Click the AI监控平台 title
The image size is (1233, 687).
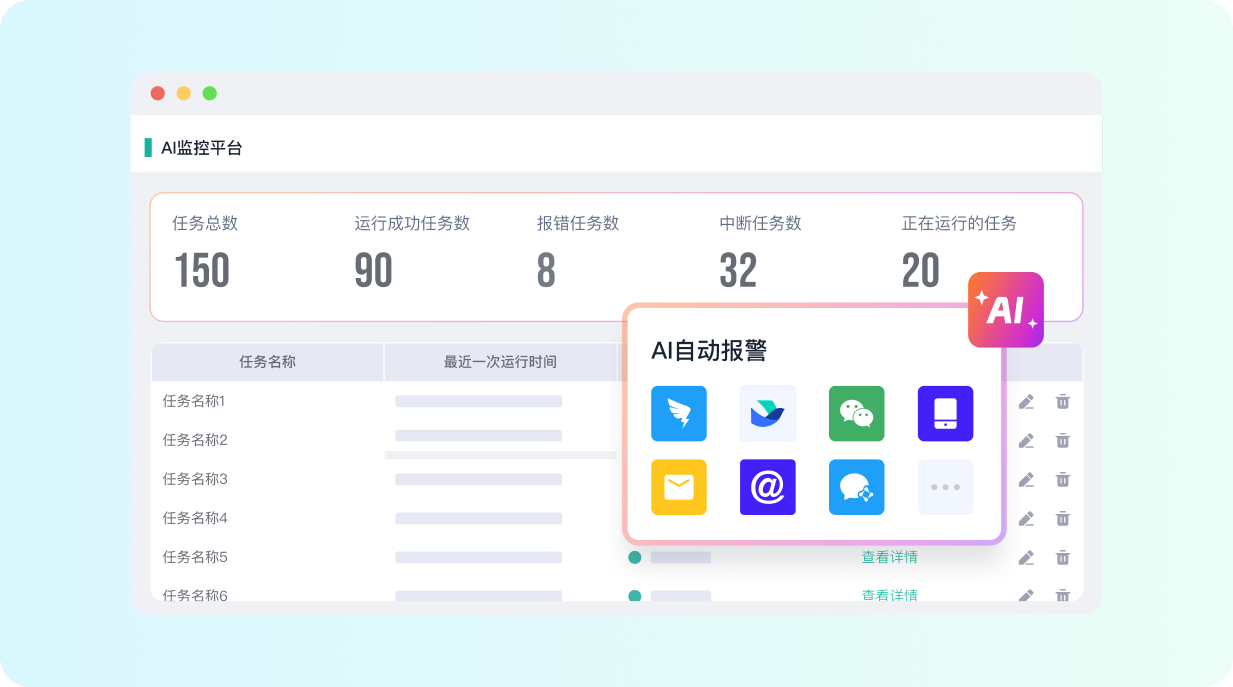[x=202, y=148]
